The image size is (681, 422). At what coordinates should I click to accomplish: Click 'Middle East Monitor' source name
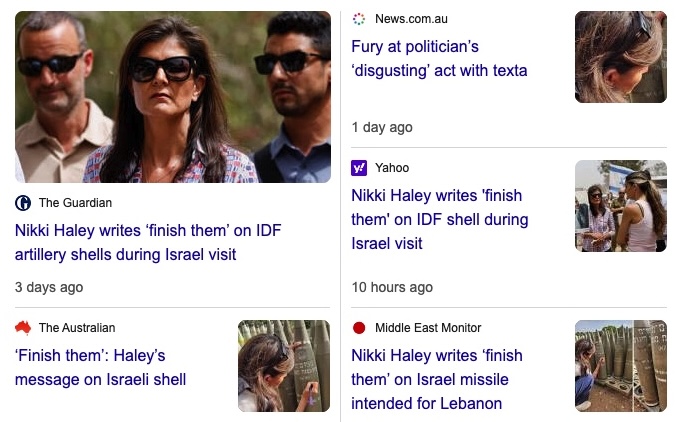pyautogui.click(x=428, y=328)
